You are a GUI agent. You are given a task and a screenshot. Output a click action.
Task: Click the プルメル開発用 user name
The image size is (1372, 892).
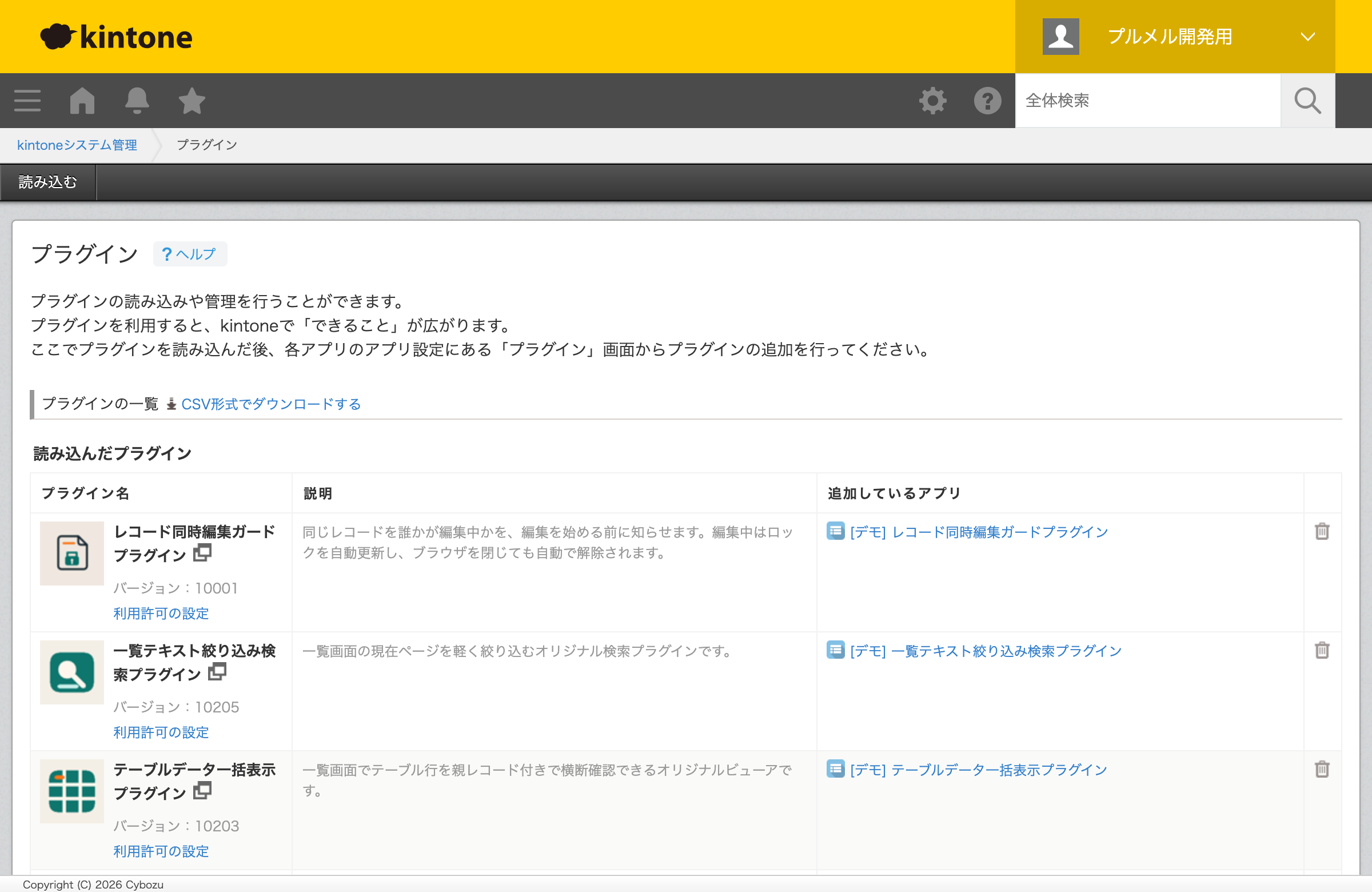[x=1170, y=37]
